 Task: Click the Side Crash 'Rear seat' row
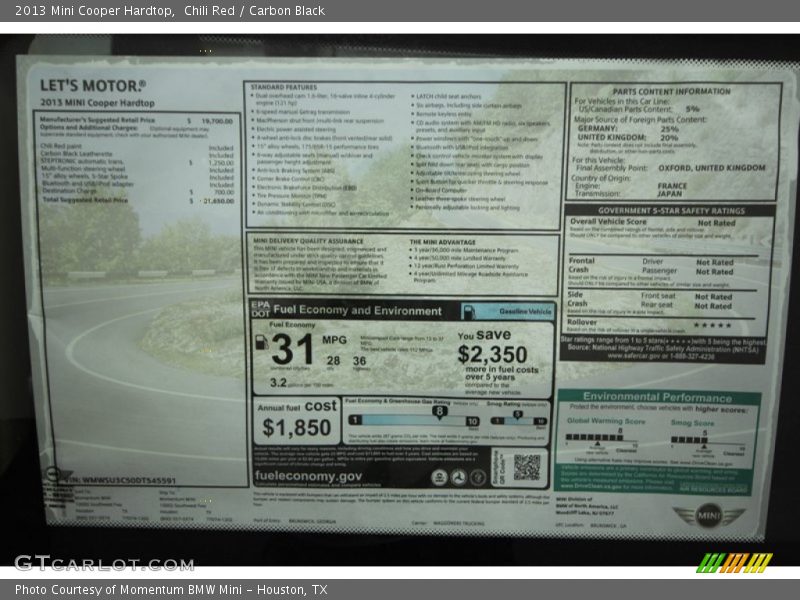pos(686,306)
